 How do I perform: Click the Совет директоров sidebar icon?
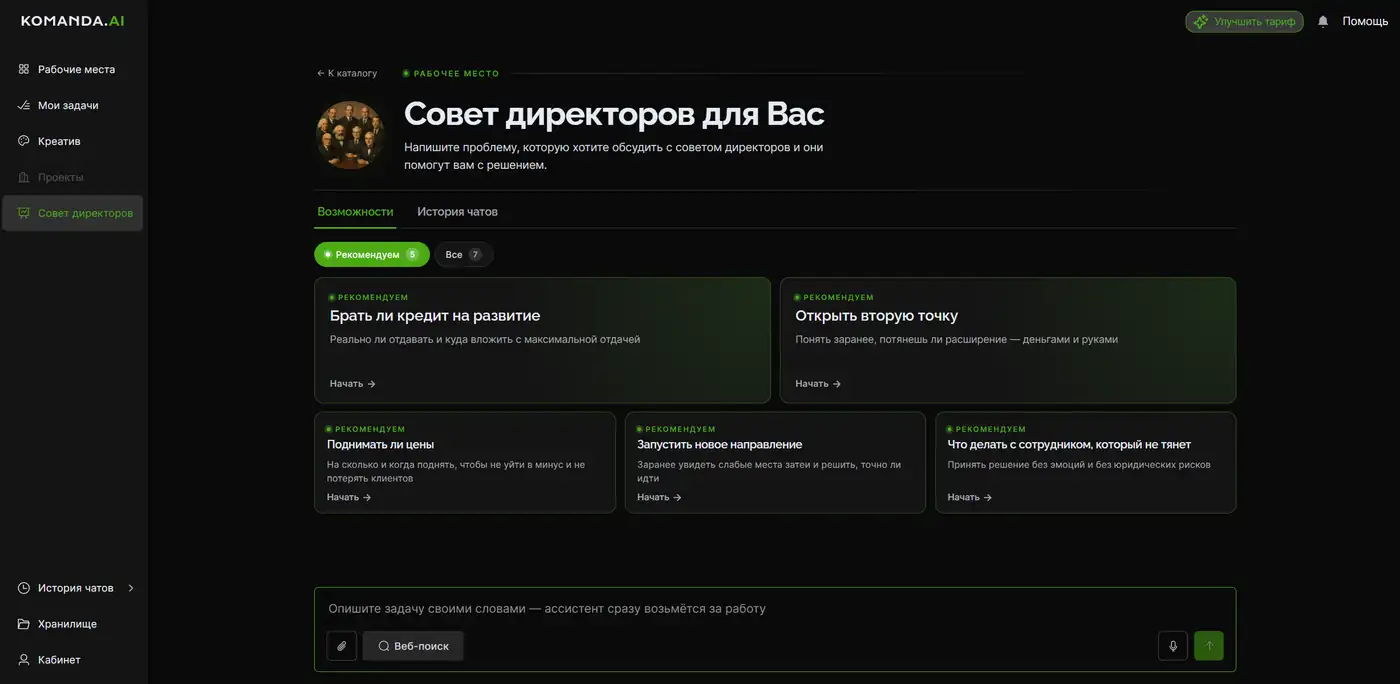(24, 213)
